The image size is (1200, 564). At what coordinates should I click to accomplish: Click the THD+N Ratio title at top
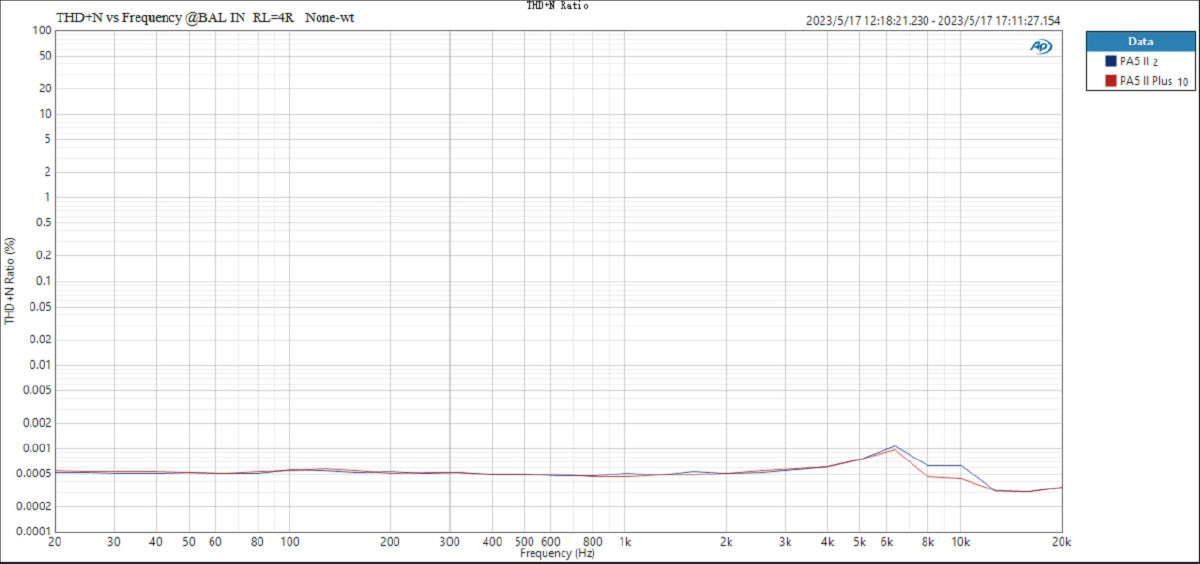558,6
